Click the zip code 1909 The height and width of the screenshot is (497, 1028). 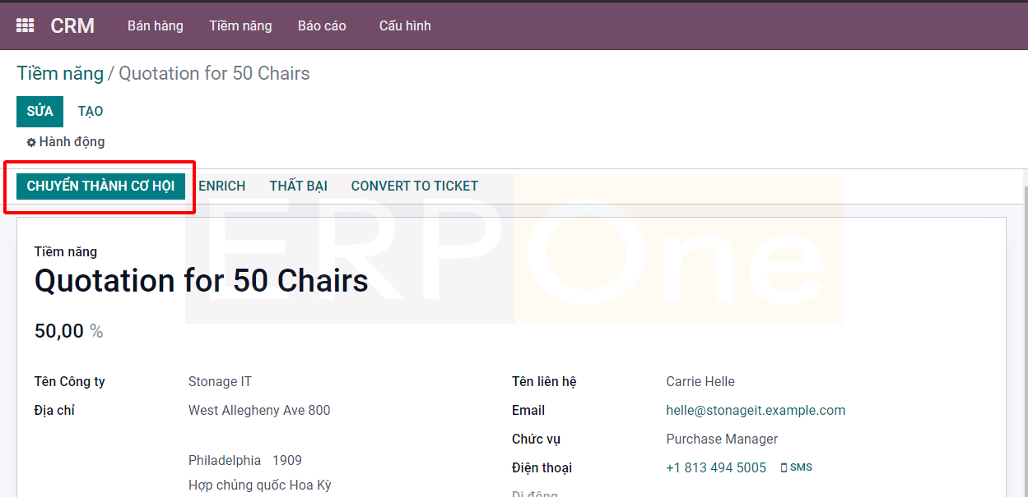(x=287, y=460)
